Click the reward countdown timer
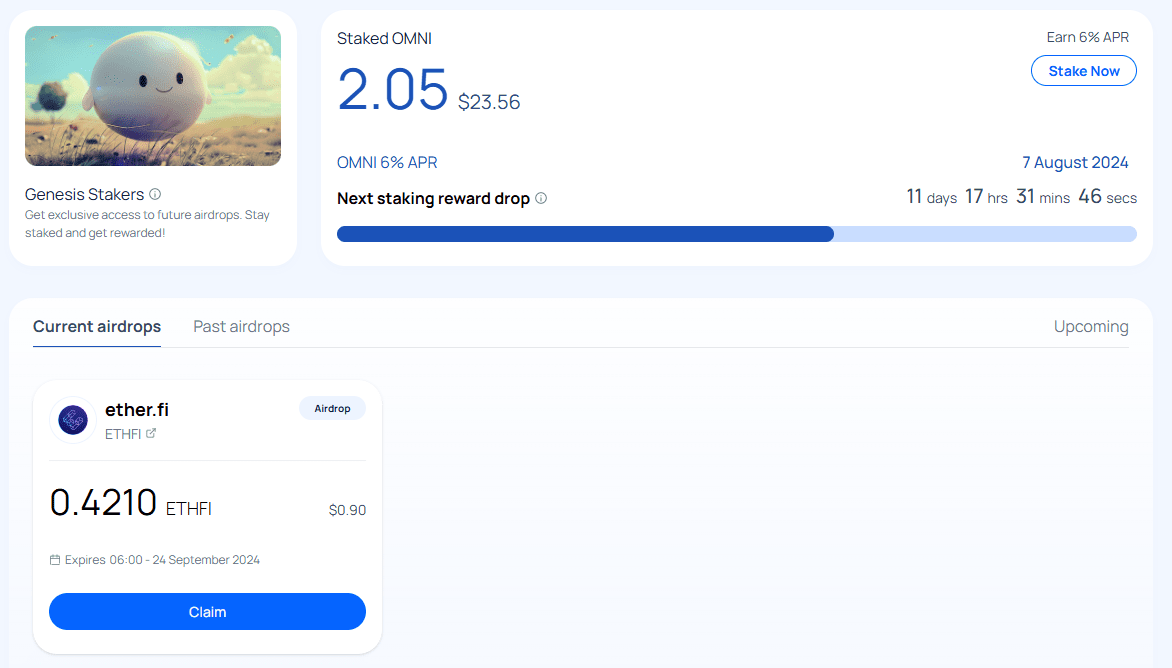This screenshot has height=668, width=1172. [1021, 197]
